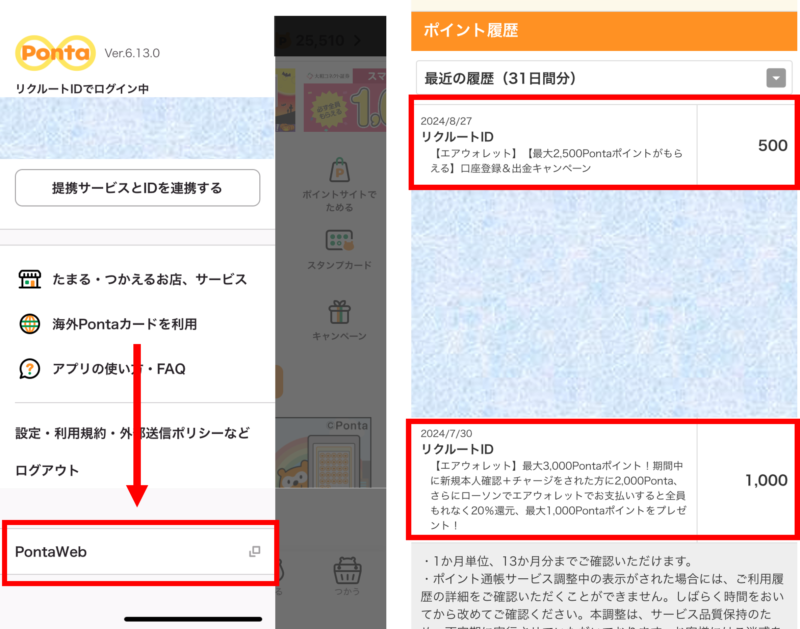800x629 pixels.
Task: Click the Ver.6.13.0 version label
Action: point(132,53)
